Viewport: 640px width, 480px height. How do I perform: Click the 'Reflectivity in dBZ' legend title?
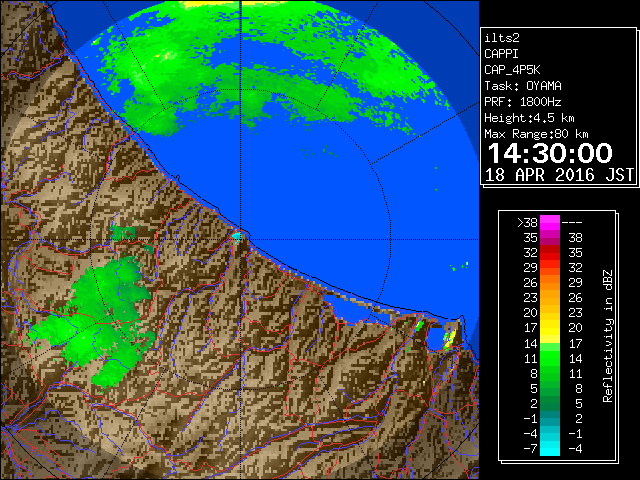(608, 336)
